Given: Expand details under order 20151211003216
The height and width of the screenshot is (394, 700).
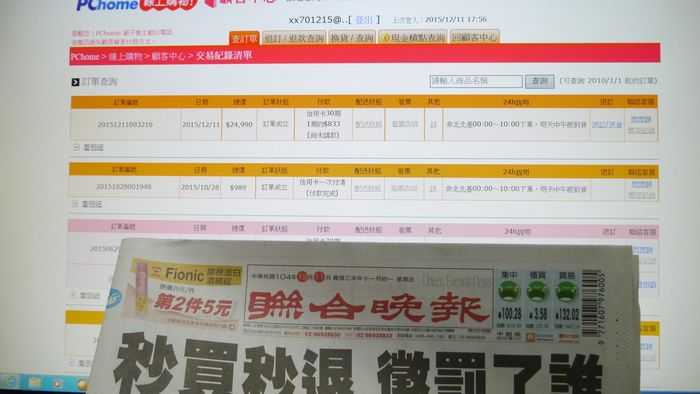Looking at the screenshot, I should click(76, 147).
